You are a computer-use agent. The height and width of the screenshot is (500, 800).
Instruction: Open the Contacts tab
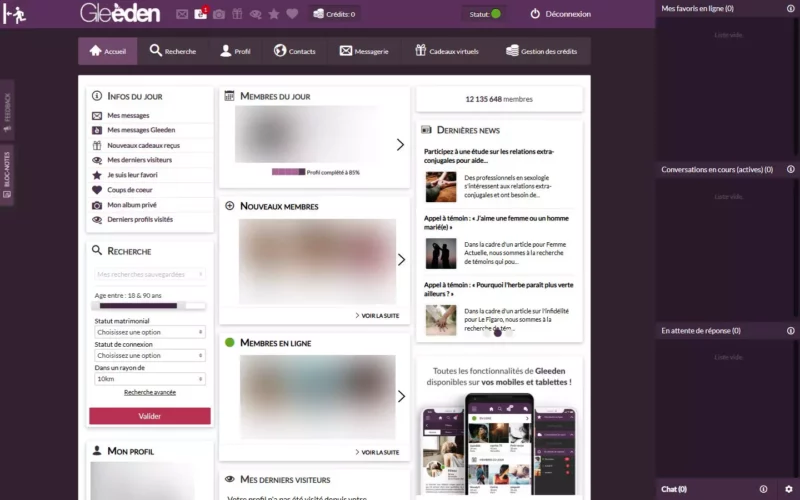click(x=294, y=51)
